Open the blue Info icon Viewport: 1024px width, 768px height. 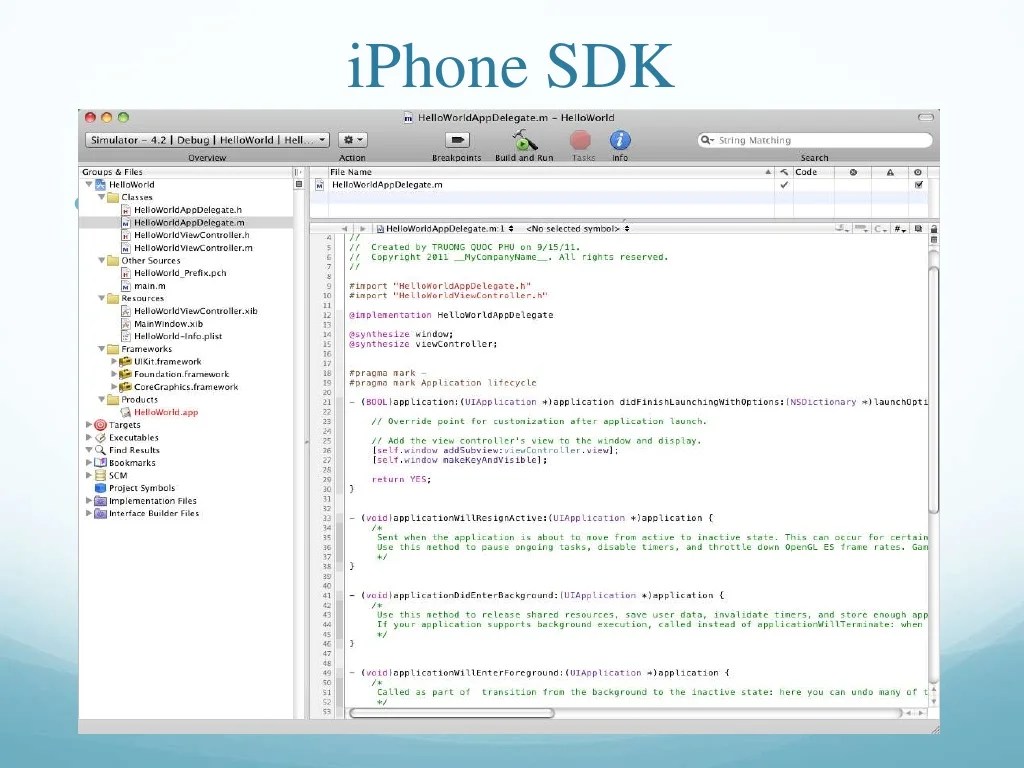620,140
